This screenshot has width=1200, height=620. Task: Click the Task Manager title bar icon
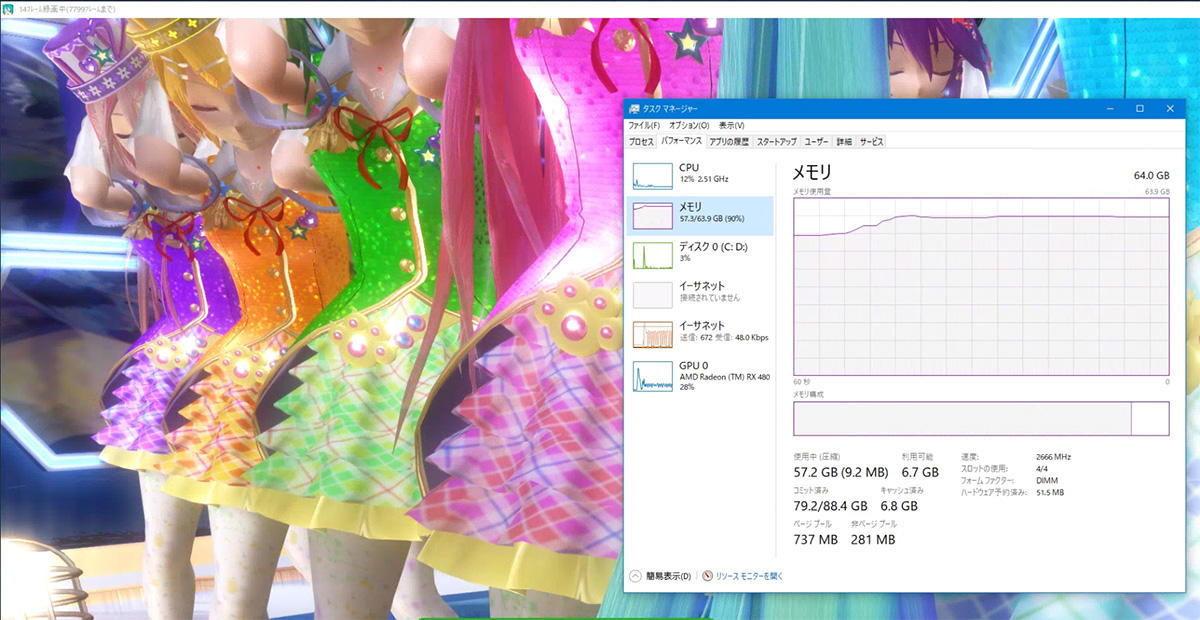click(634, 108)
